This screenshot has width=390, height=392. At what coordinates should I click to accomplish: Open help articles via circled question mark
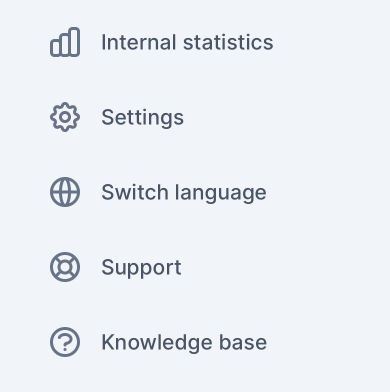point(65,342)
